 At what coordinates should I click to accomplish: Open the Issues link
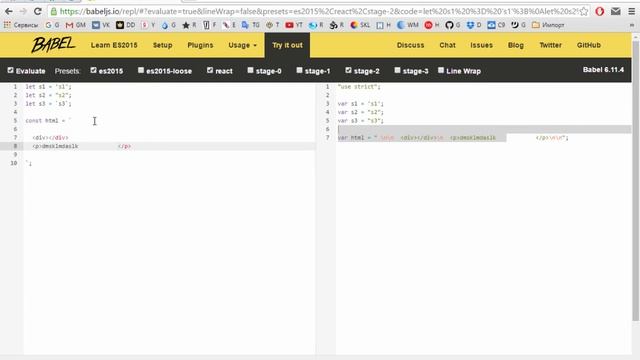click(481, 45)
